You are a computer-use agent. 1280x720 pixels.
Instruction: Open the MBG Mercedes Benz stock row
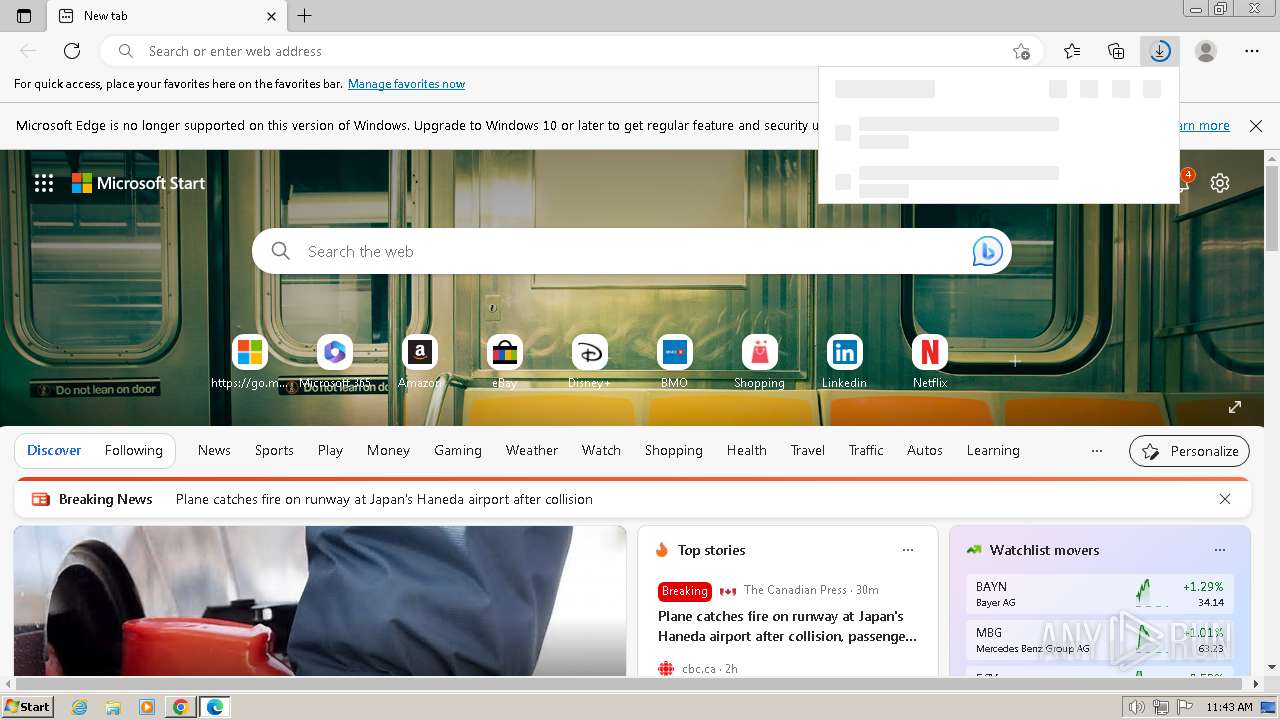pyautogui.click(x=1100, y=640)
